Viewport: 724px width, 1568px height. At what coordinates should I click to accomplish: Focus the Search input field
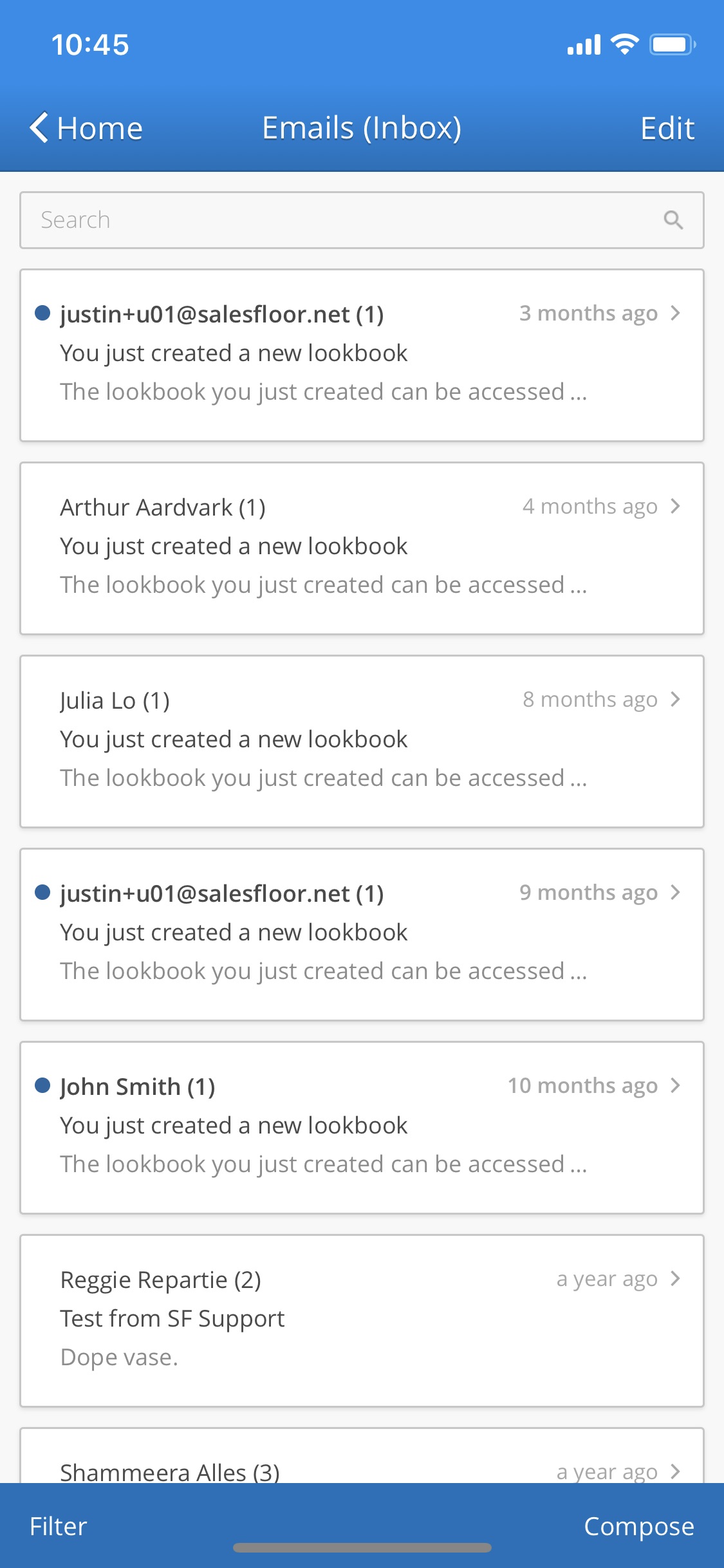click(x=348, y=220)
